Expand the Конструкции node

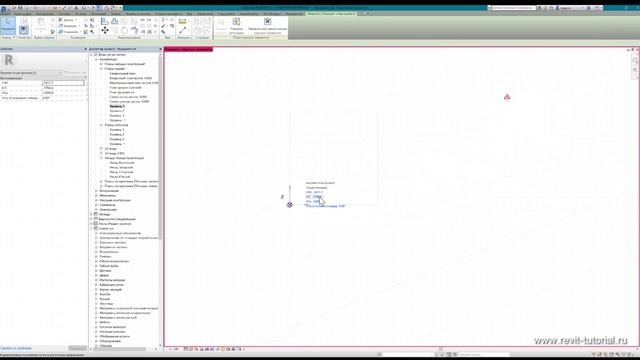coord(96,191)
